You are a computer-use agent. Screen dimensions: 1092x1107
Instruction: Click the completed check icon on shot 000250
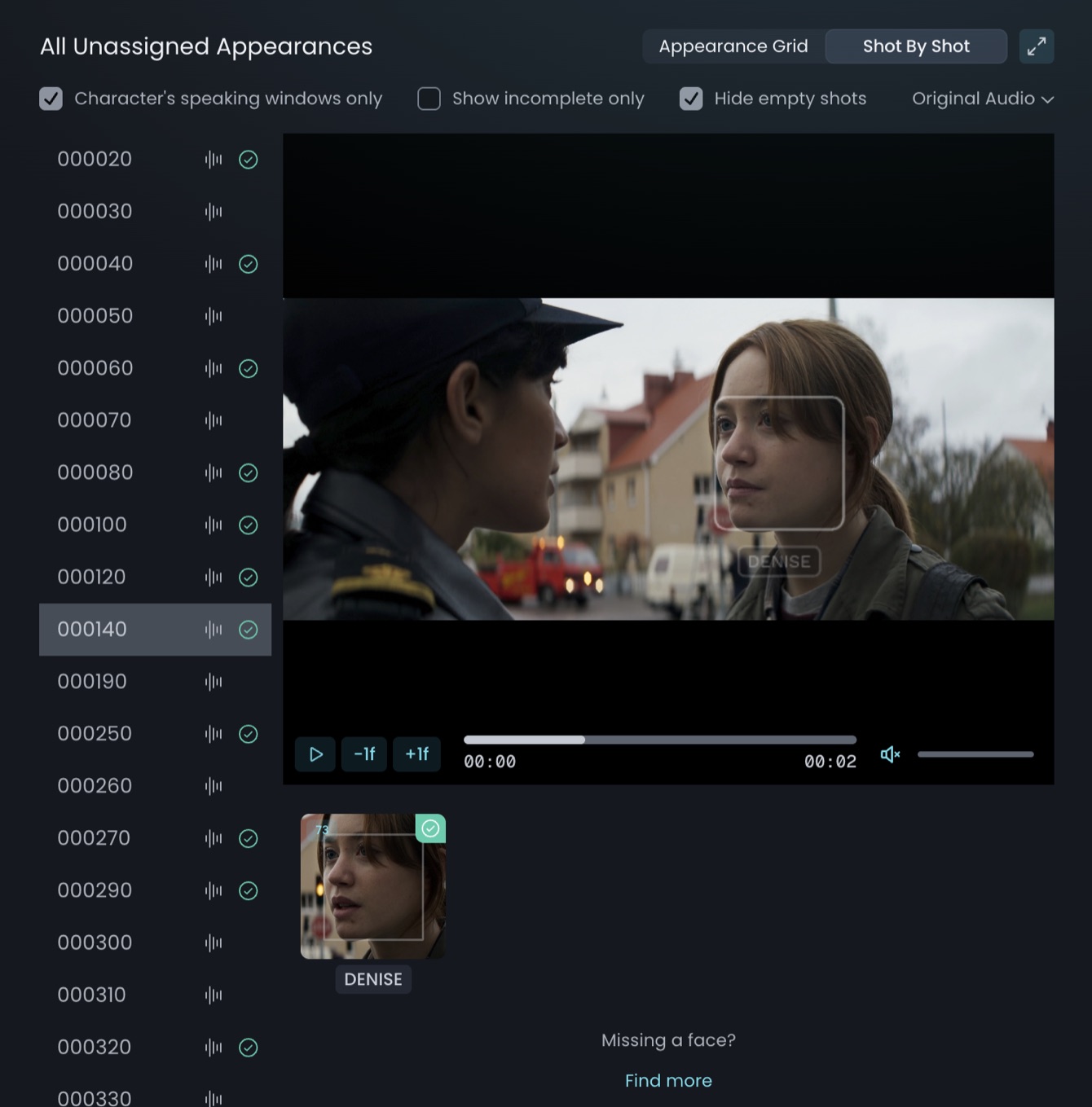[249, 734]
